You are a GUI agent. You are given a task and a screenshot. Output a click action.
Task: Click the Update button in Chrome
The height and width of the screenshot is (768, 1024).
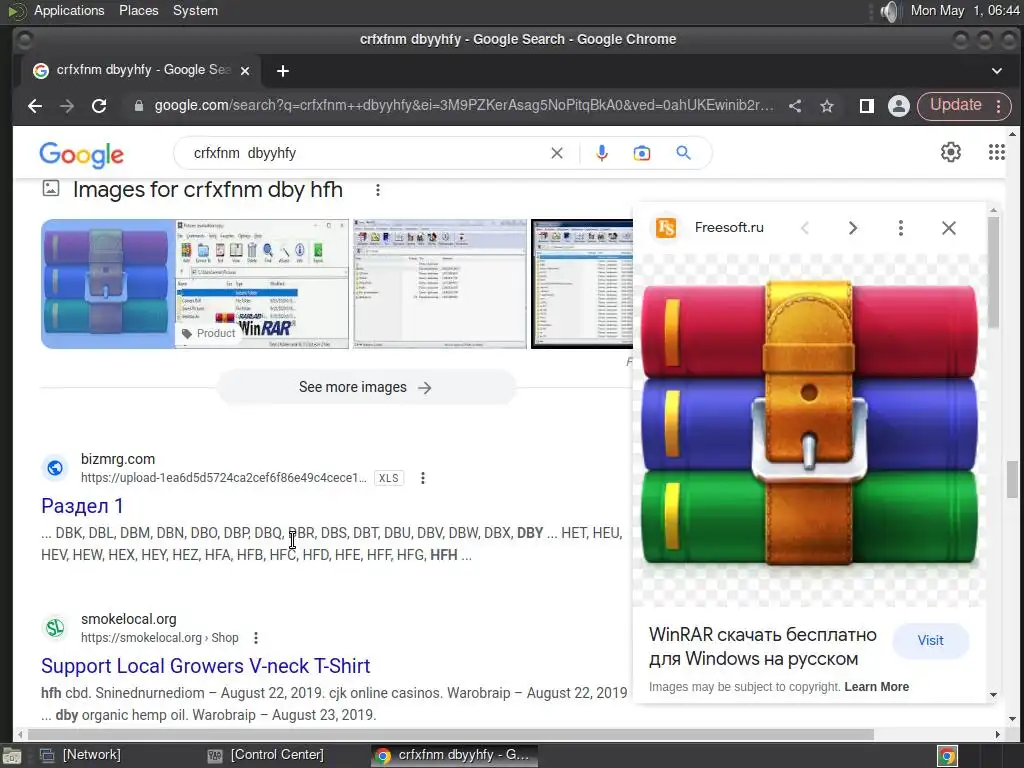click(x=955, y=105)
